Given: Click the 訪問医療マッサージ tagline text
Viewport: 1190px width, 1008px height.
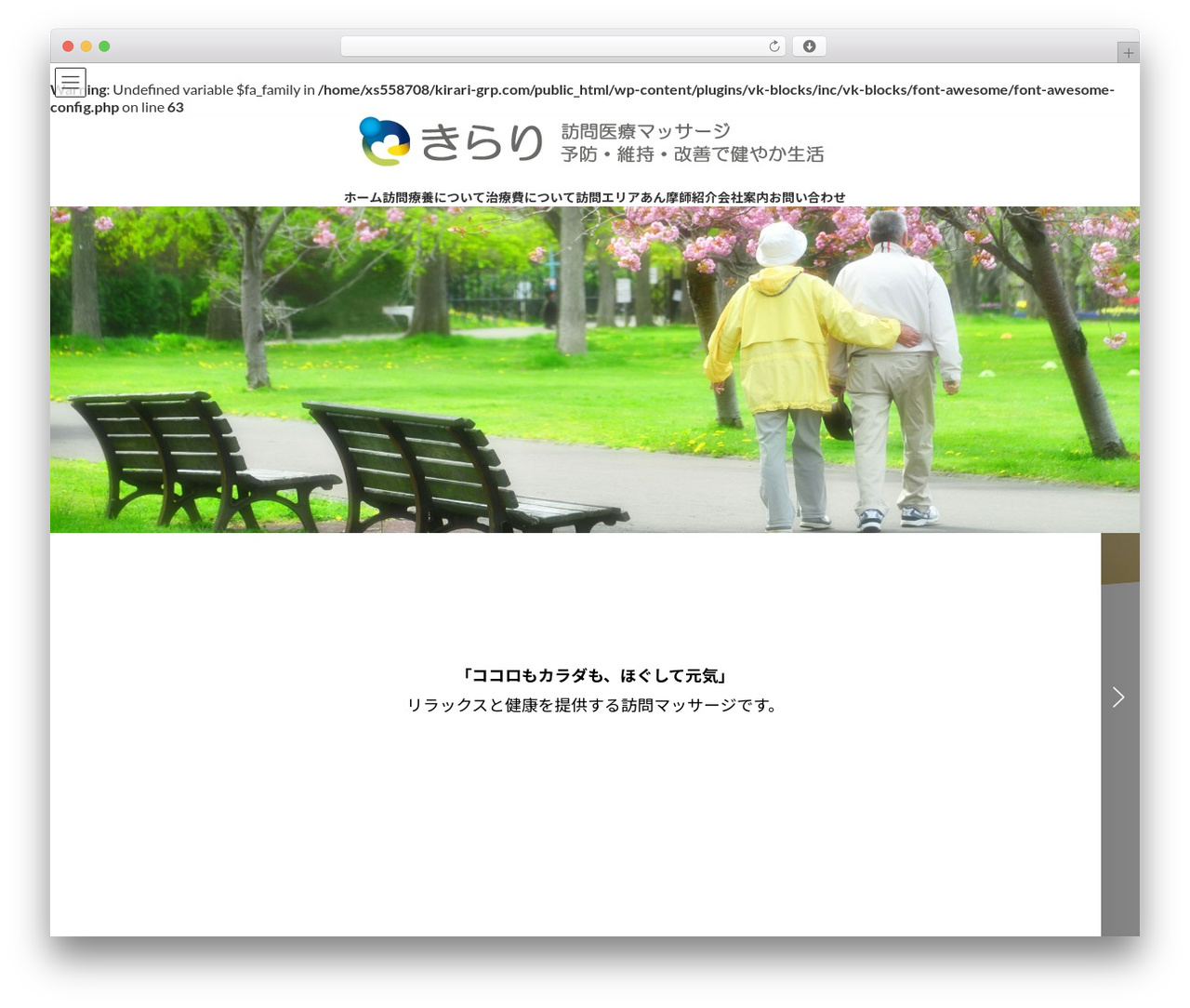Looking at the screenshot, I should coord(646,131).
